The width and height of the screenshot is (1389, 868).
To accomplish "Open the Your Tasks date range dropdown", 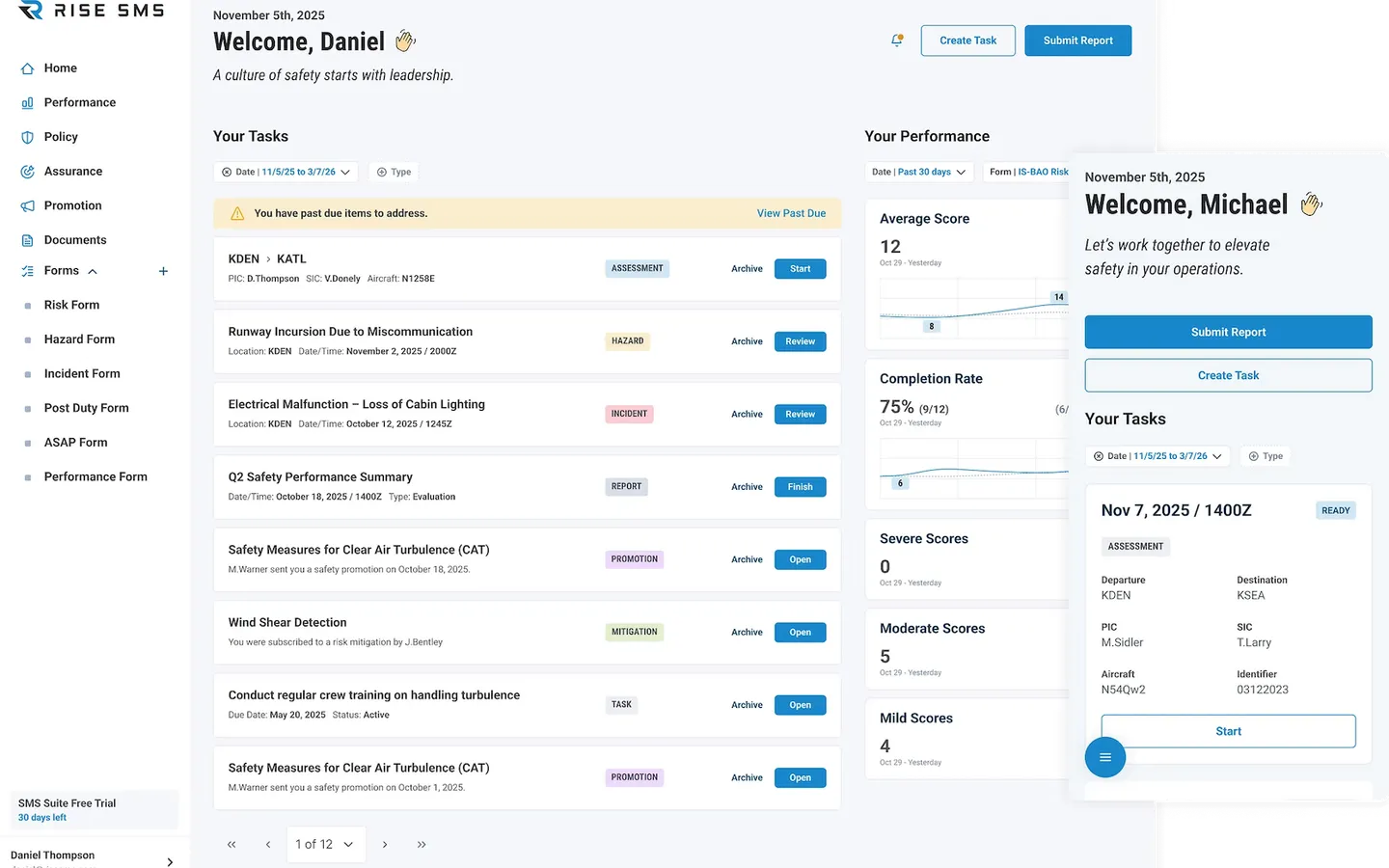I will [286, 172].
